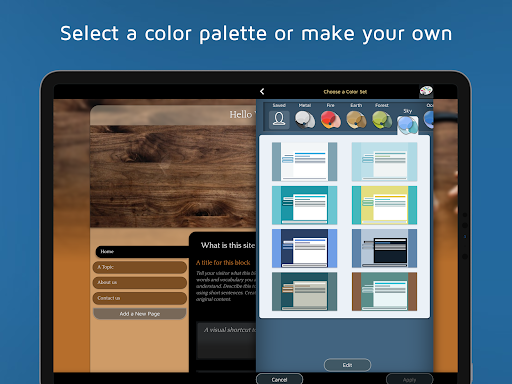Screen dimensions: 512x384
Task: Click the Edit button
Action: coord(347,365)
